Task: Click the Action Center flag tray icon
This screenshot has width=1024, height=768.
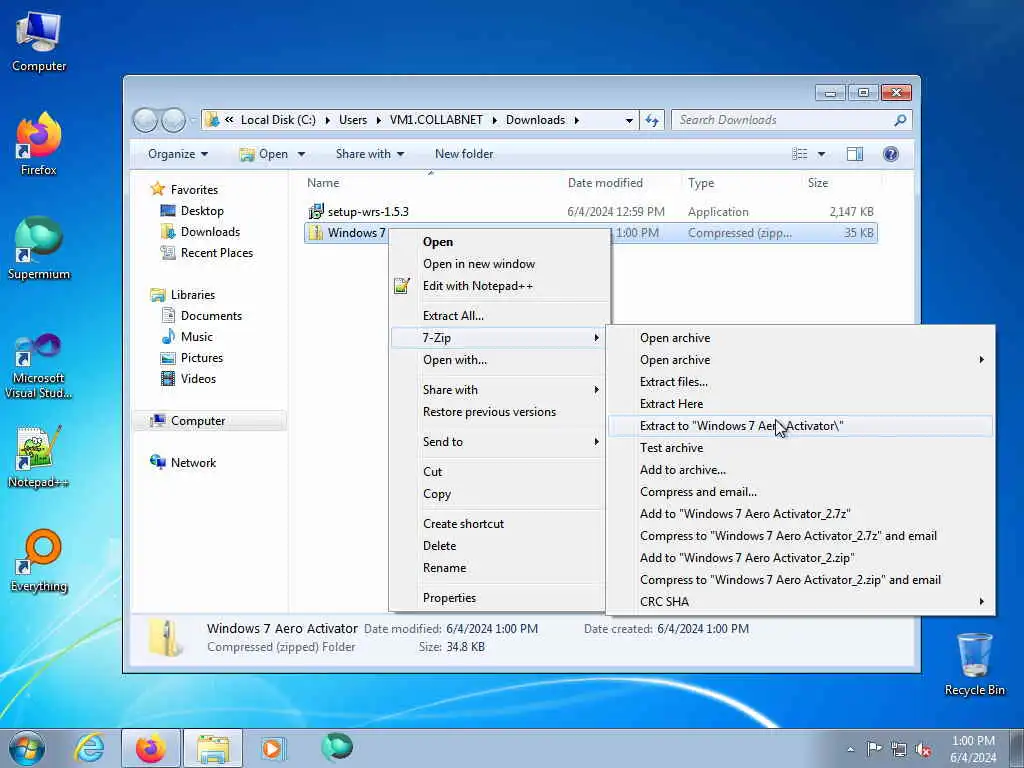Action: [874, 748]
